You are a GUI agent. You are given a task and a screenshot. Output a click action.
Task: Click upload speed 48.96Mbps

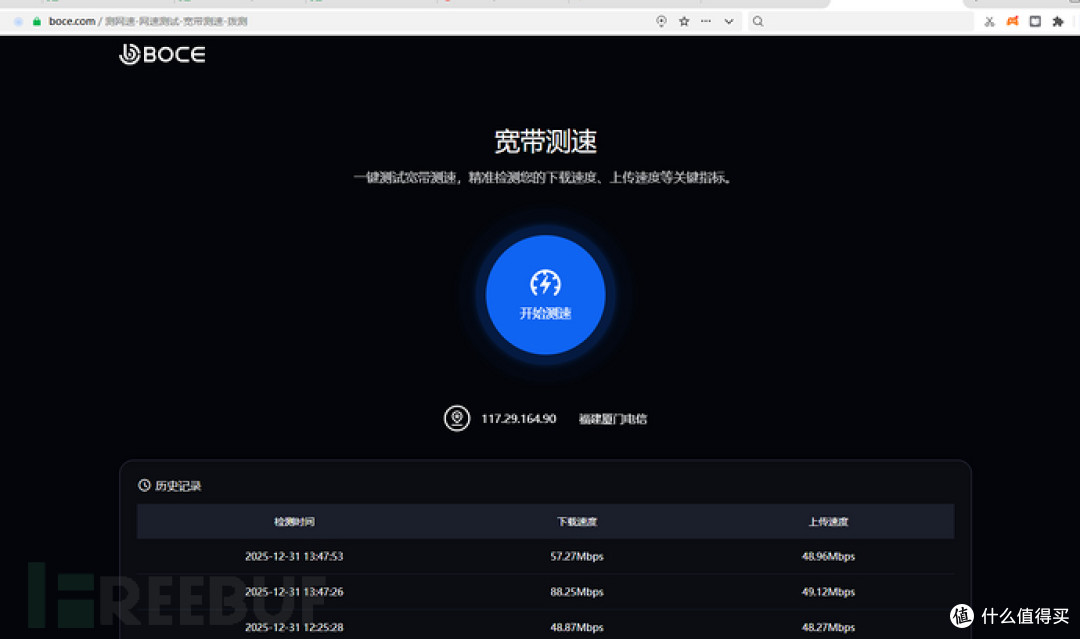[x=828, y=556]
